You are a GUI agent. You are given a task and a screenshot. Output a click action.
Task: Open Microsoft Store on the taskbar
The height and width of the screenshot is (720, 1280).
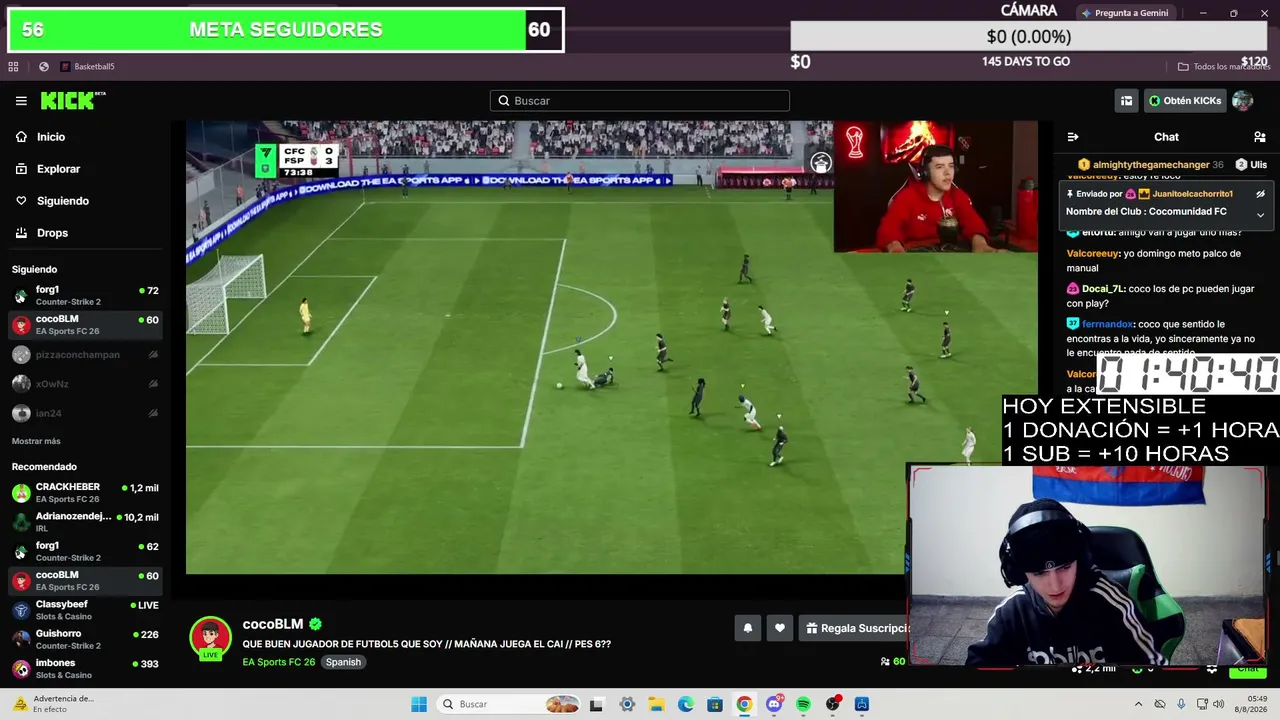pos(715,704)
